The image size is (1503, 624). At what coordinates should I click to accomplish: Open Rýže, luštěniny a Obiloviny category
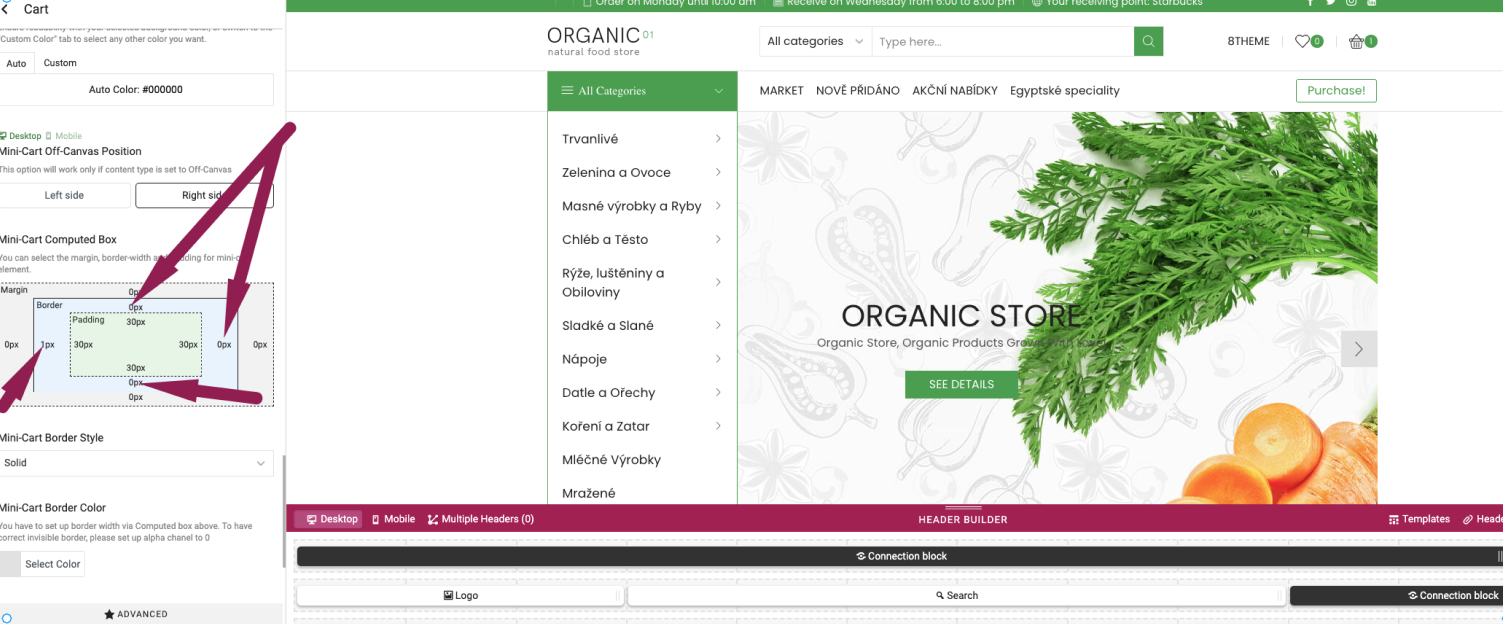click(613, 282)
